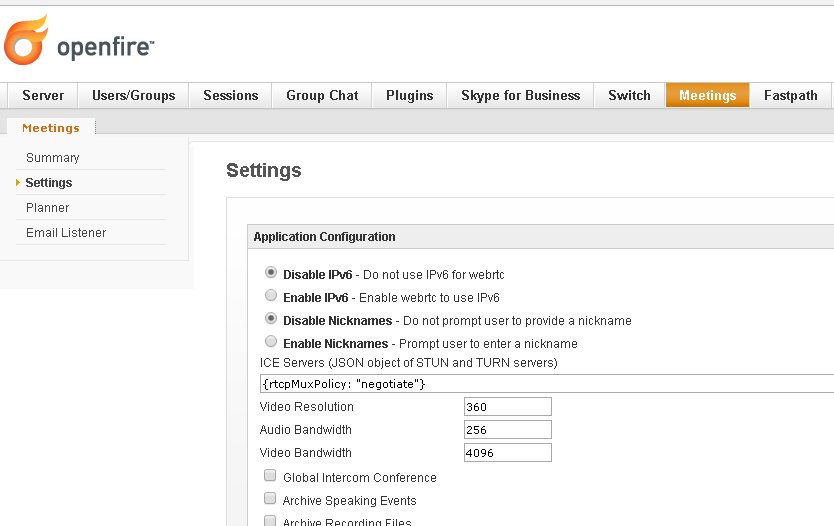The height and width of the screenshot is (526, 834).
Task: Open the Sessions tab
Action: click(x=230, y=96)
